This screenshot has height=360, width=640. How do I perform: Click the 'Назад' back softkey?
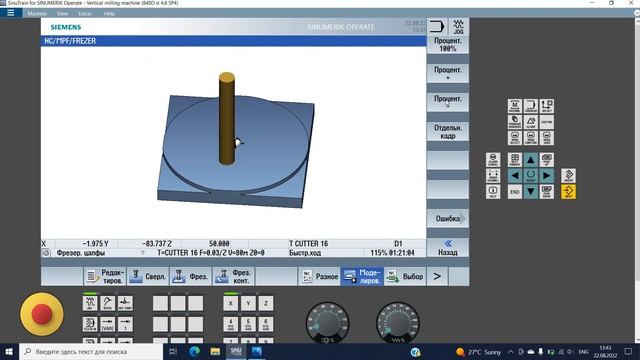point(448,248)
